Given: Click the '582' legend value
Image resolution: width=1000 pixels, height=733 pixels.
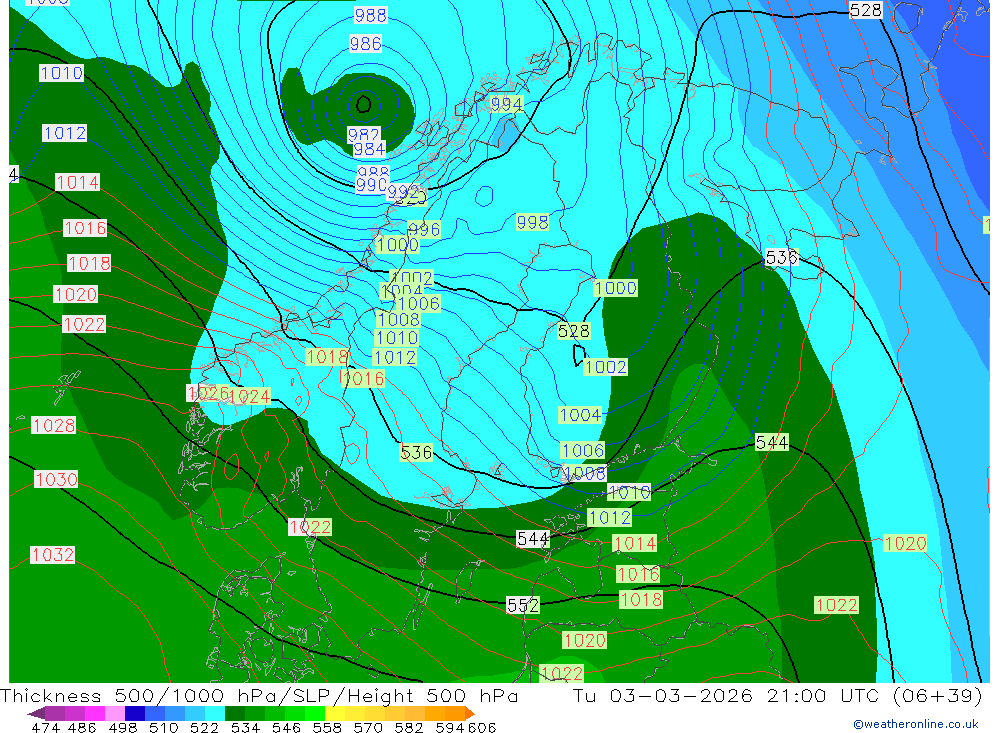Looking at the screenshot, I should tap(409, 727).
